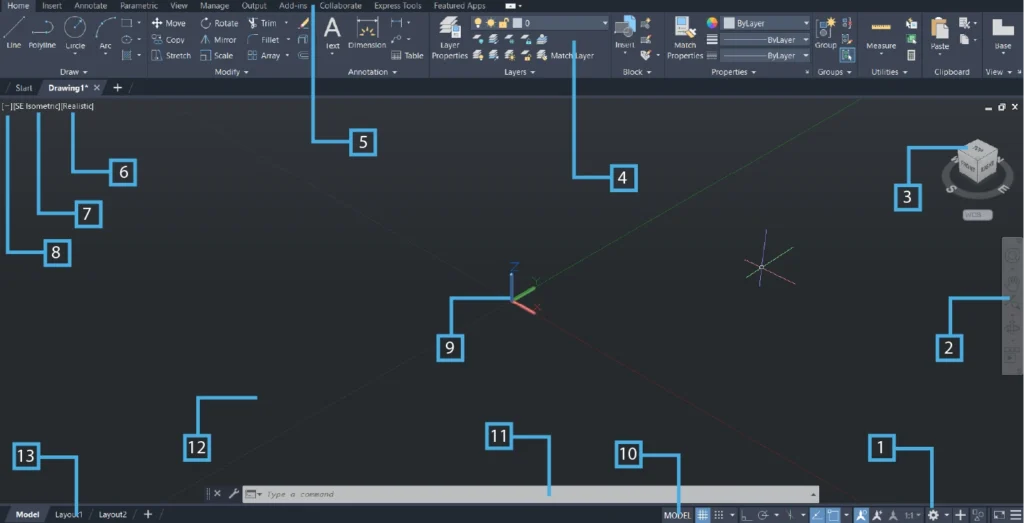
Task: Open the Layer Properties manager
Action: click(x=450, y=38)
